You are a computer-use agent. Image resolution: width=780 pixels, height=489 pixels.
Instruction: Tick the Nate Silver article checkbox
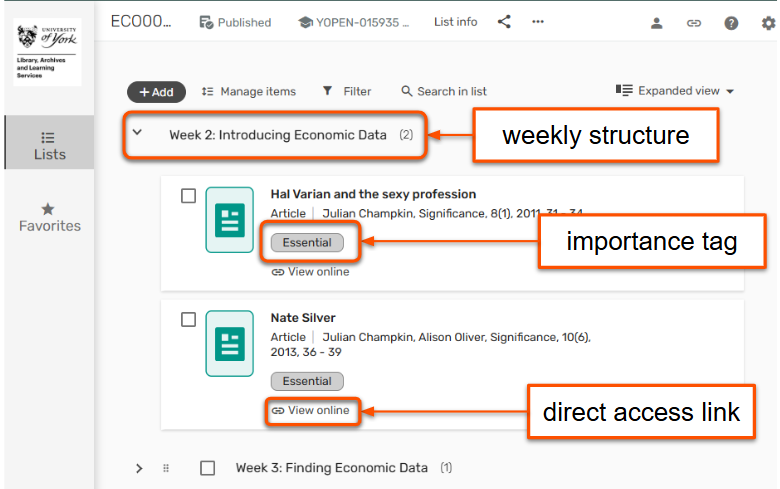point(188,320)
